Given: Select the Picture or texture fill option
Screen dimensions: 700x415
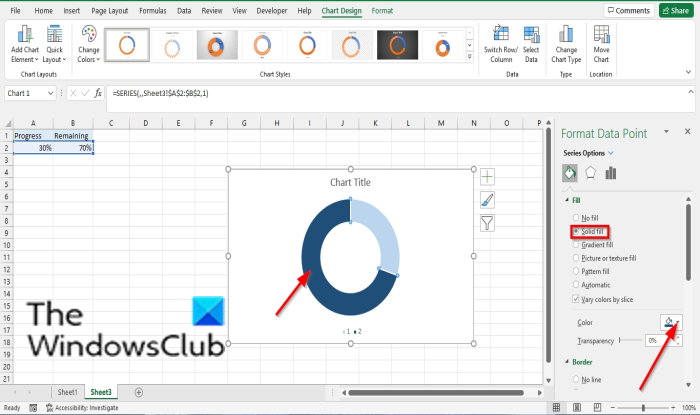Looking at the screenshot, I should (x=576, y=258).
